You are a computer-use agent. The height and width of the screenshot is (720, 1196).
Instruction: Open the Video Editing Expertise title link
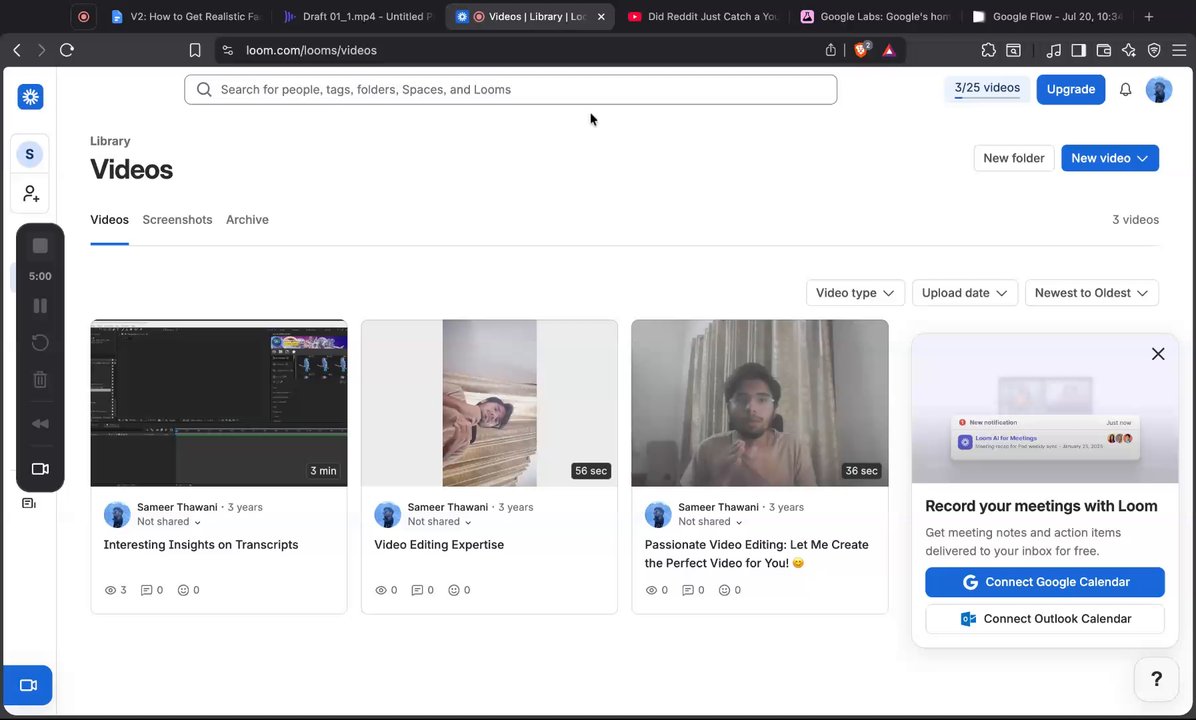pos(439,545)
